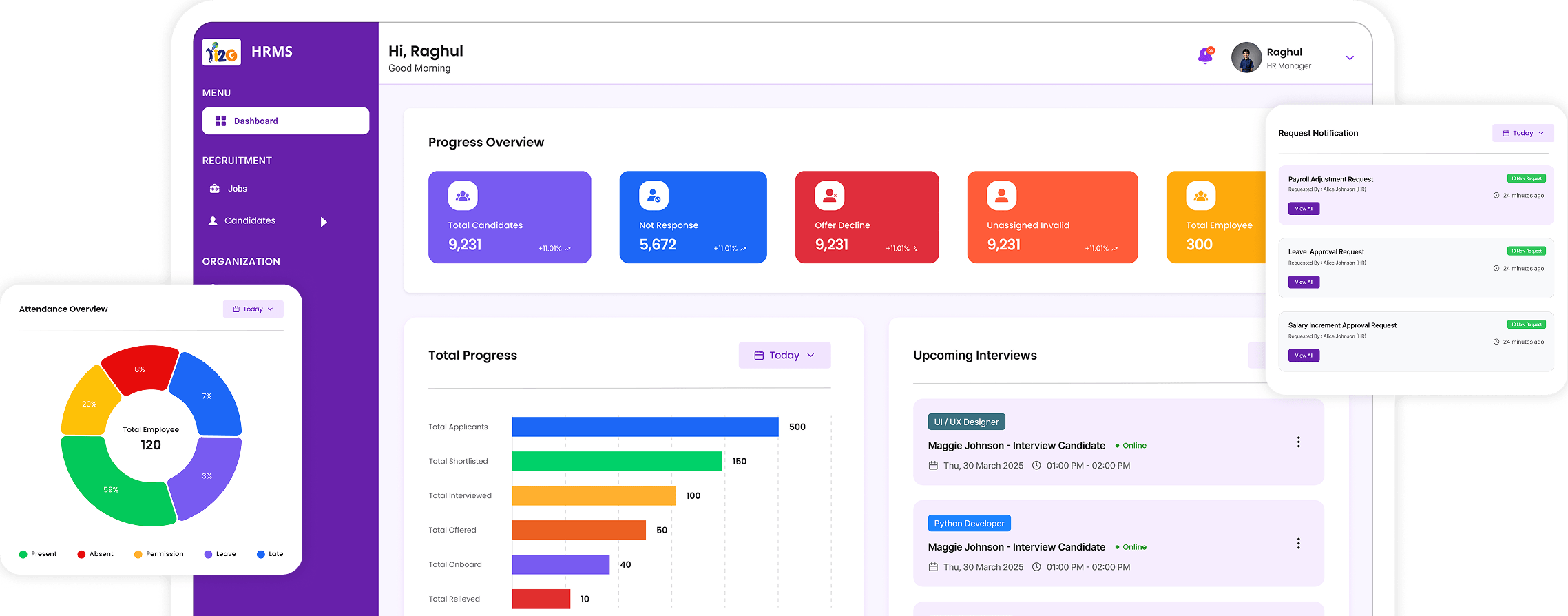1568x616 pixels.
Task: Expand the profile dropdown chevron
Action: [x=1350, y=58]
